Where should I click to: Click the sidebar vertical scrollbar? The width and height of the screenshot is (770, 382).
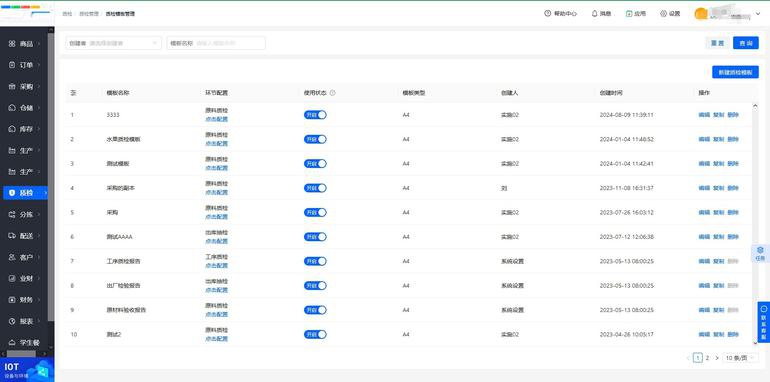51,177
